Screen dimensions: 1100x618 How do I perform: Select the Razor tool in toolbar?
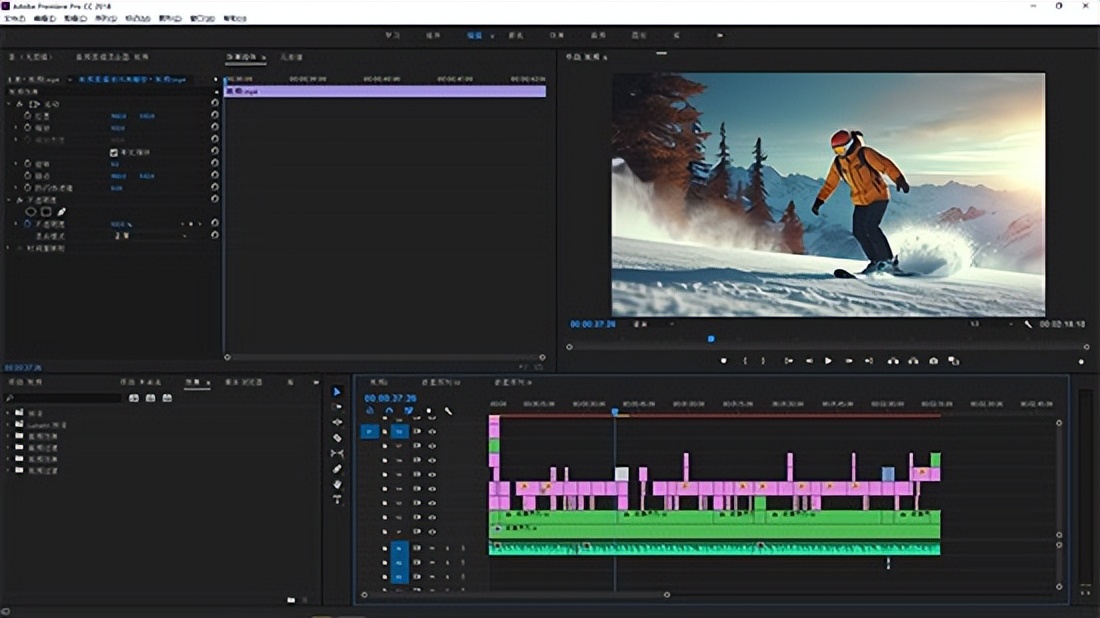337,437
